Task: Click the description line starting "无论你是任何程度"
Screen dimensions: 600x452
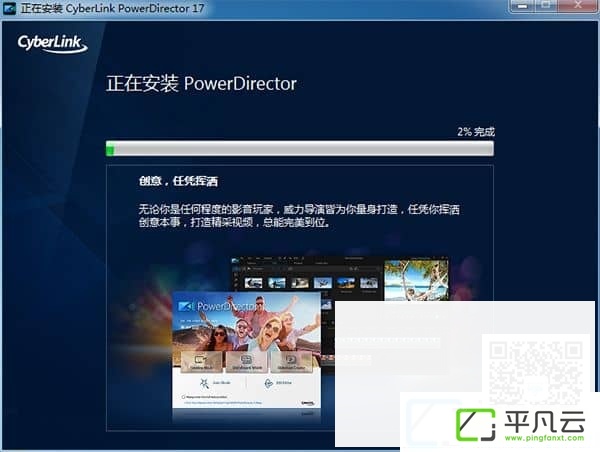Action: (x=299, y=209)
